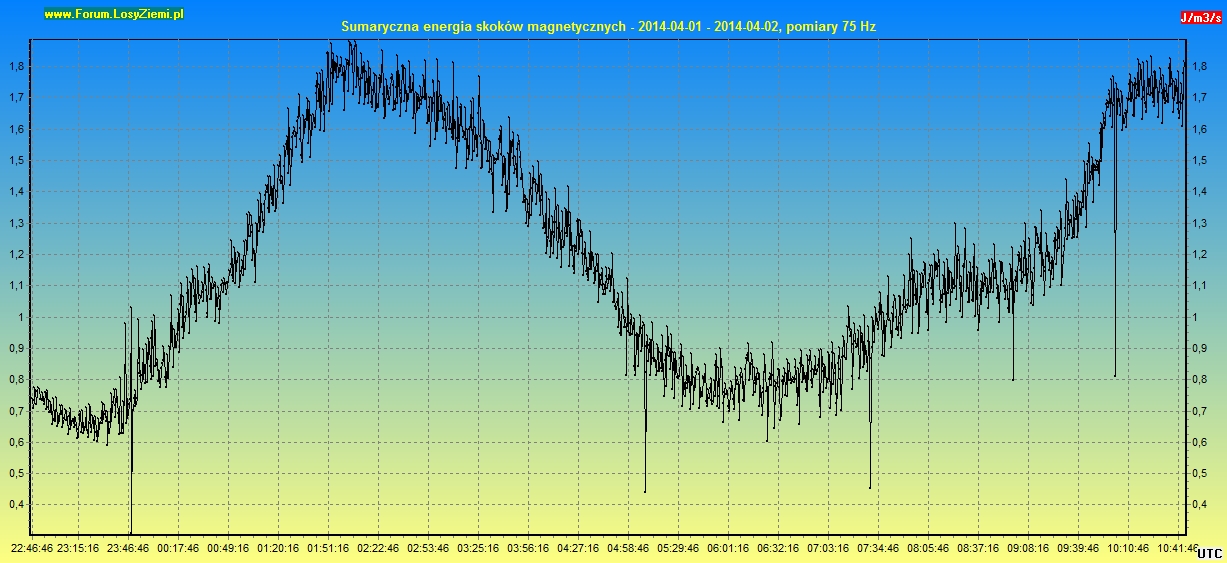Select time label 02:22:46 on time axis
1227x563 pixels.
coord(378,548)
